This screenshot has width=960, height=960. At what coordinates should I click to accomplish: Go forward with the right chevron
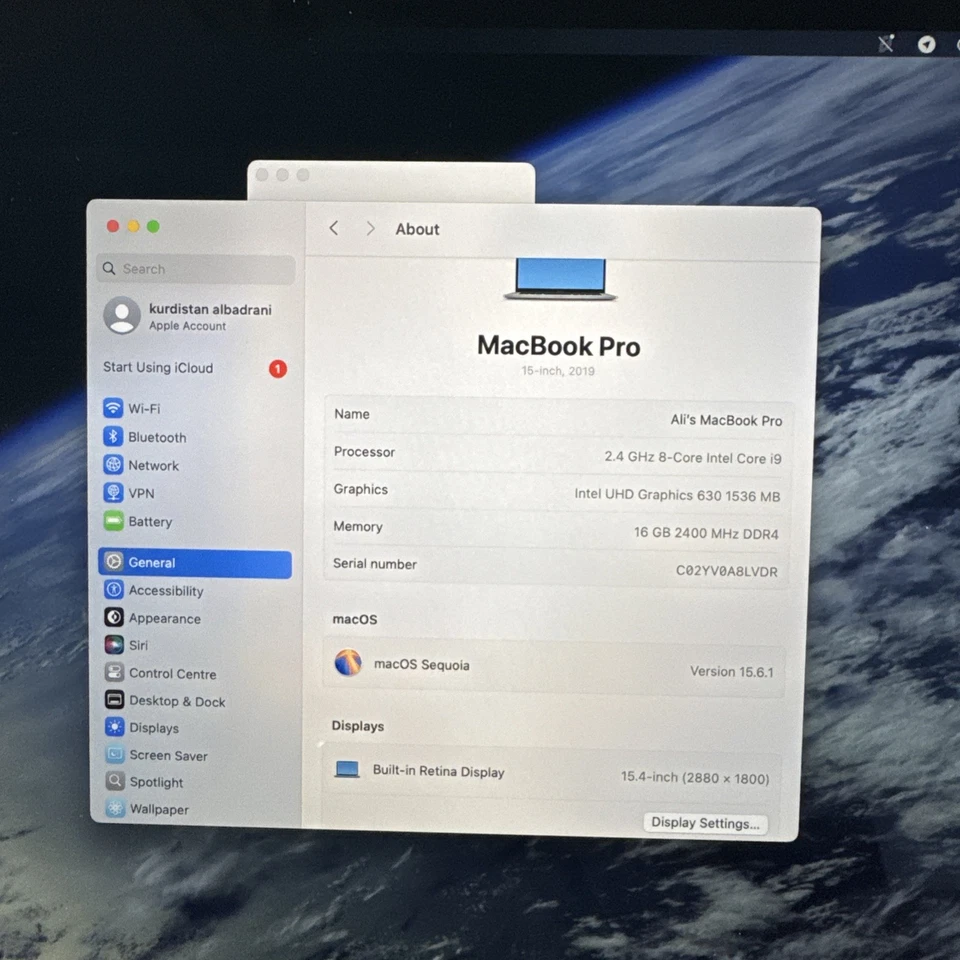370,229
